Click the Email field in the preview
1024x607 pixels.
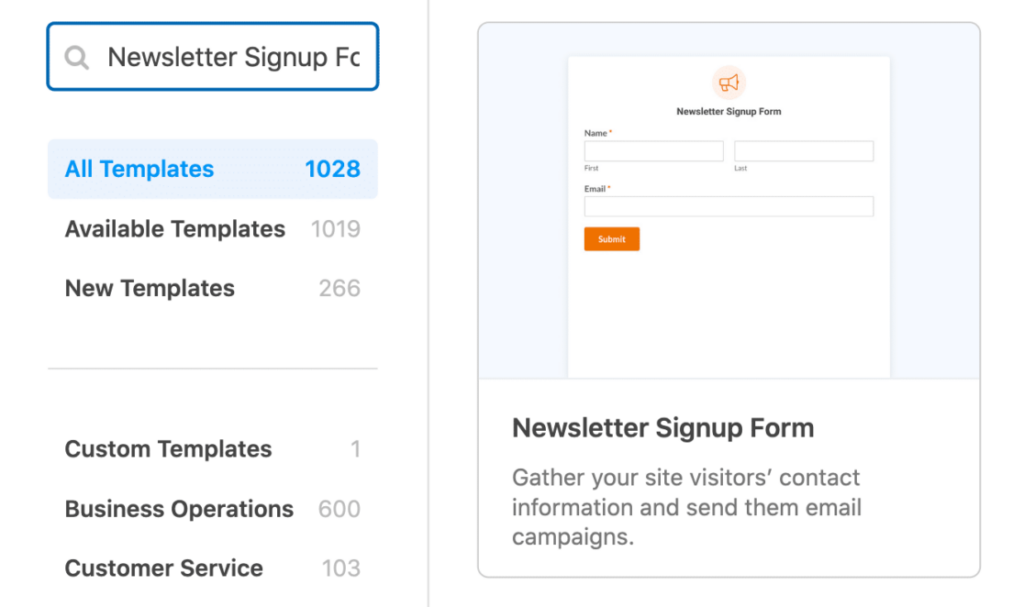click(x=728, y=206)
